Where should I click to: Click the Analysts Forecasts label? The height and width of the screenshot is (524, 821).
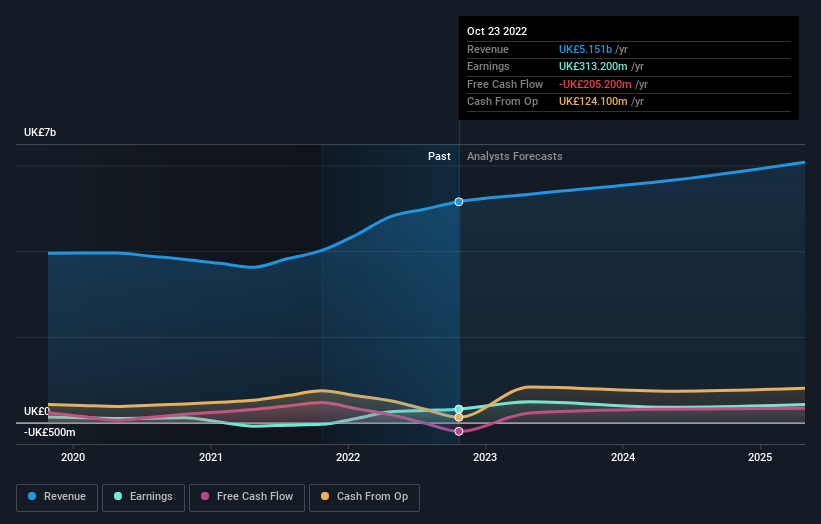pos(515,156)
